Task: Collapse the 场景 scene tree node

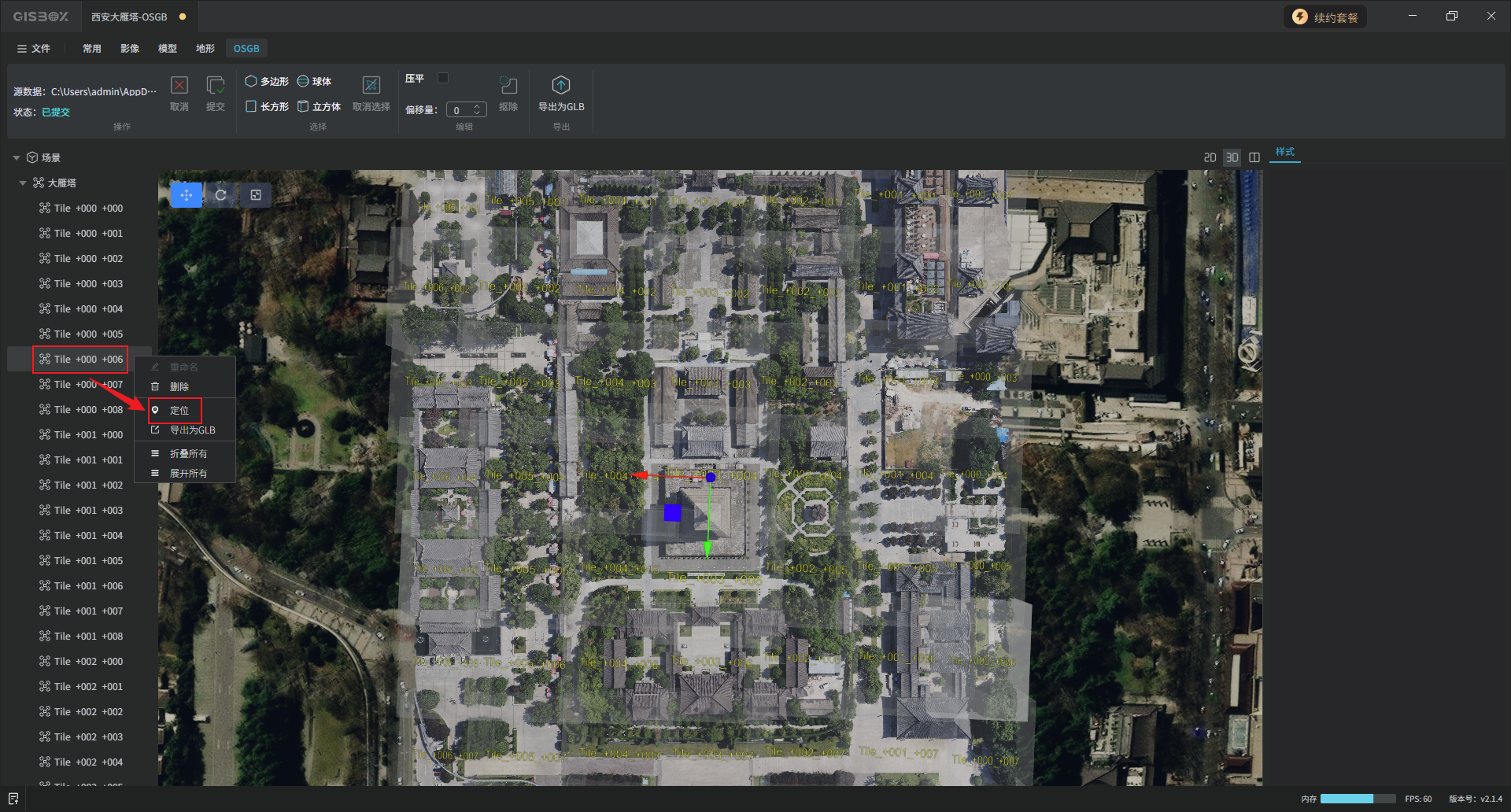Action: pyautogui.click(x=17, y=158)
